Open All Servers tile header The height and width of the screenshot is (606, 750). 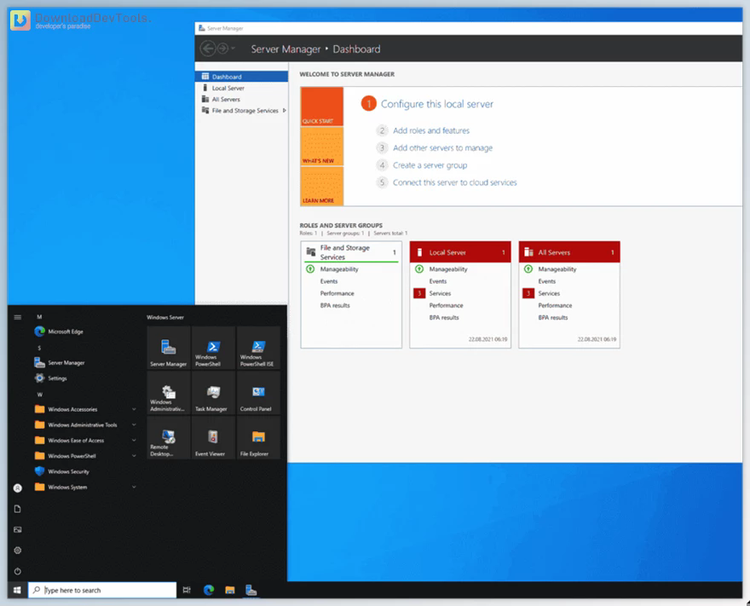tap(569, 252)
